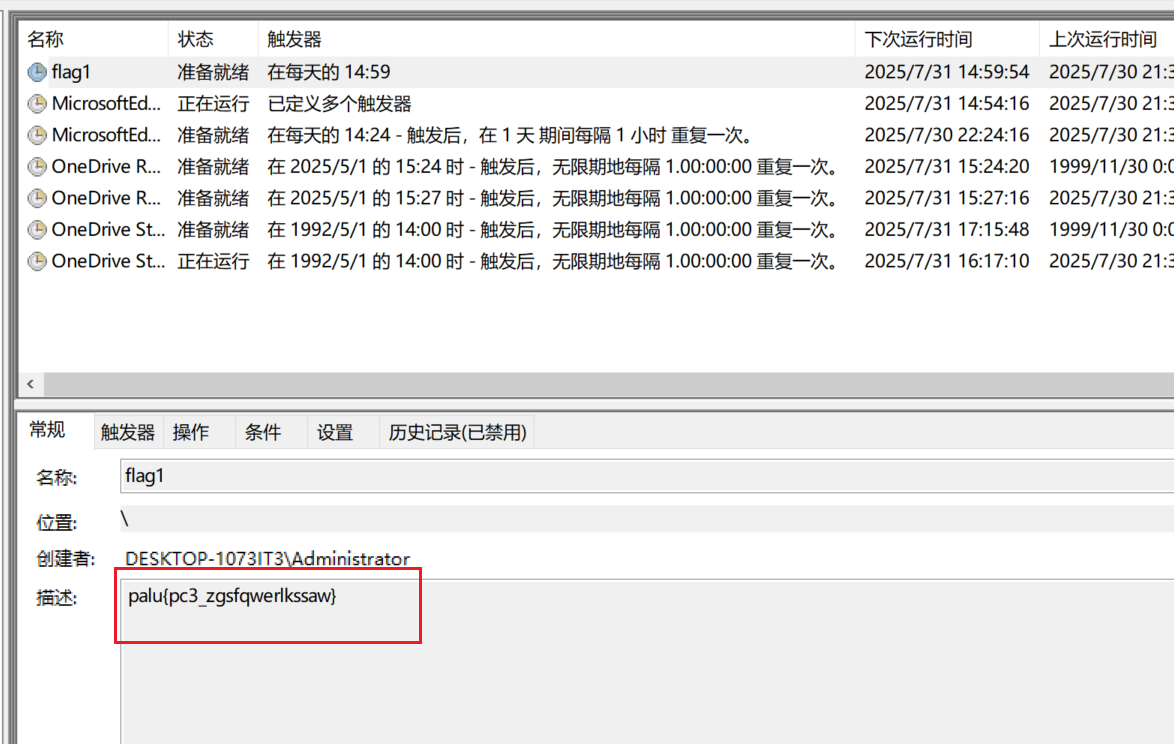Switch to the 操作 tab
Screen dimensions: 1174x744
191,432
